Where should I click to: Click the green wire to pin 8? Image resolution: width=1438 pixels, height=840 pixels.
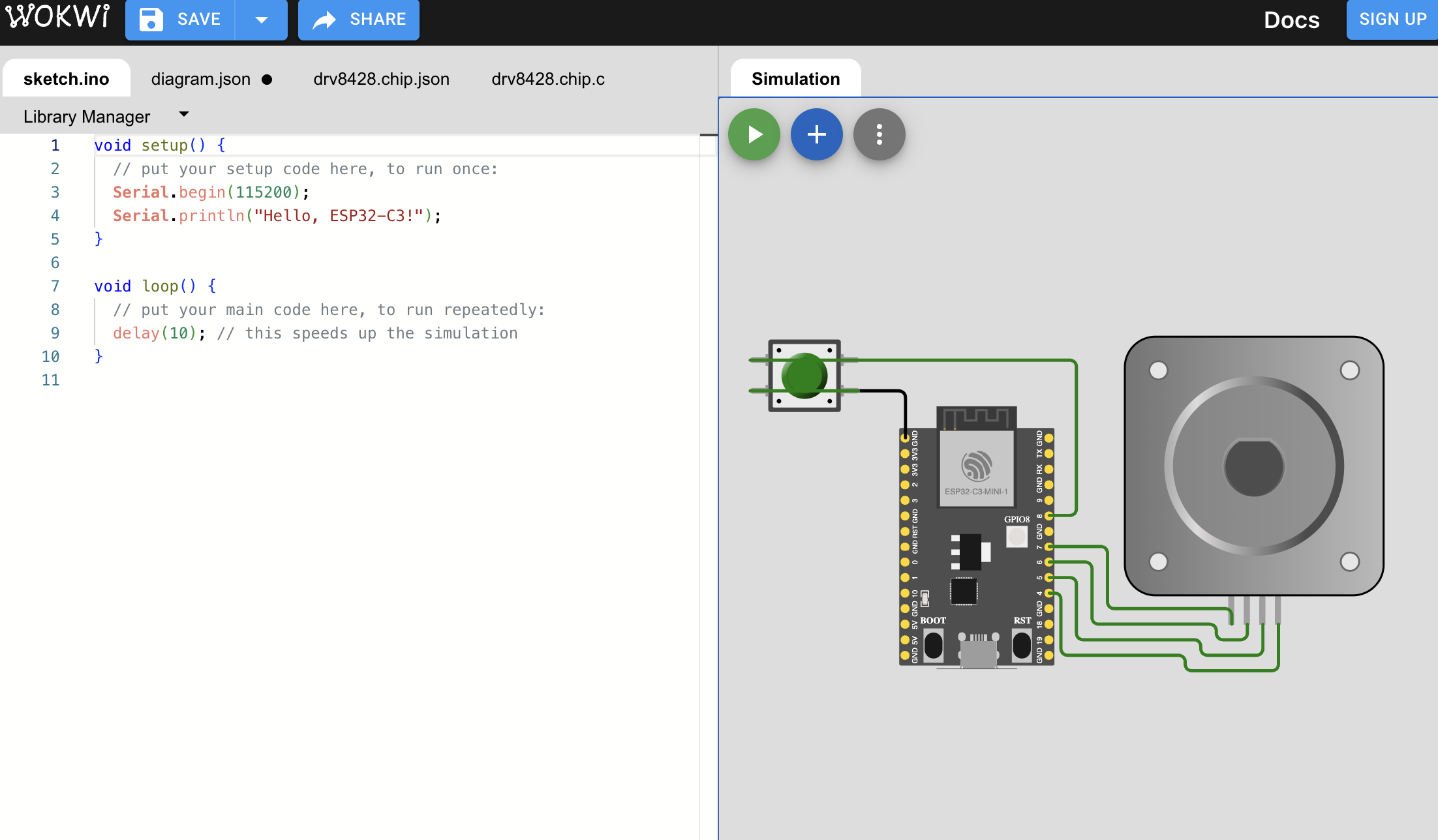point(1076,437)
